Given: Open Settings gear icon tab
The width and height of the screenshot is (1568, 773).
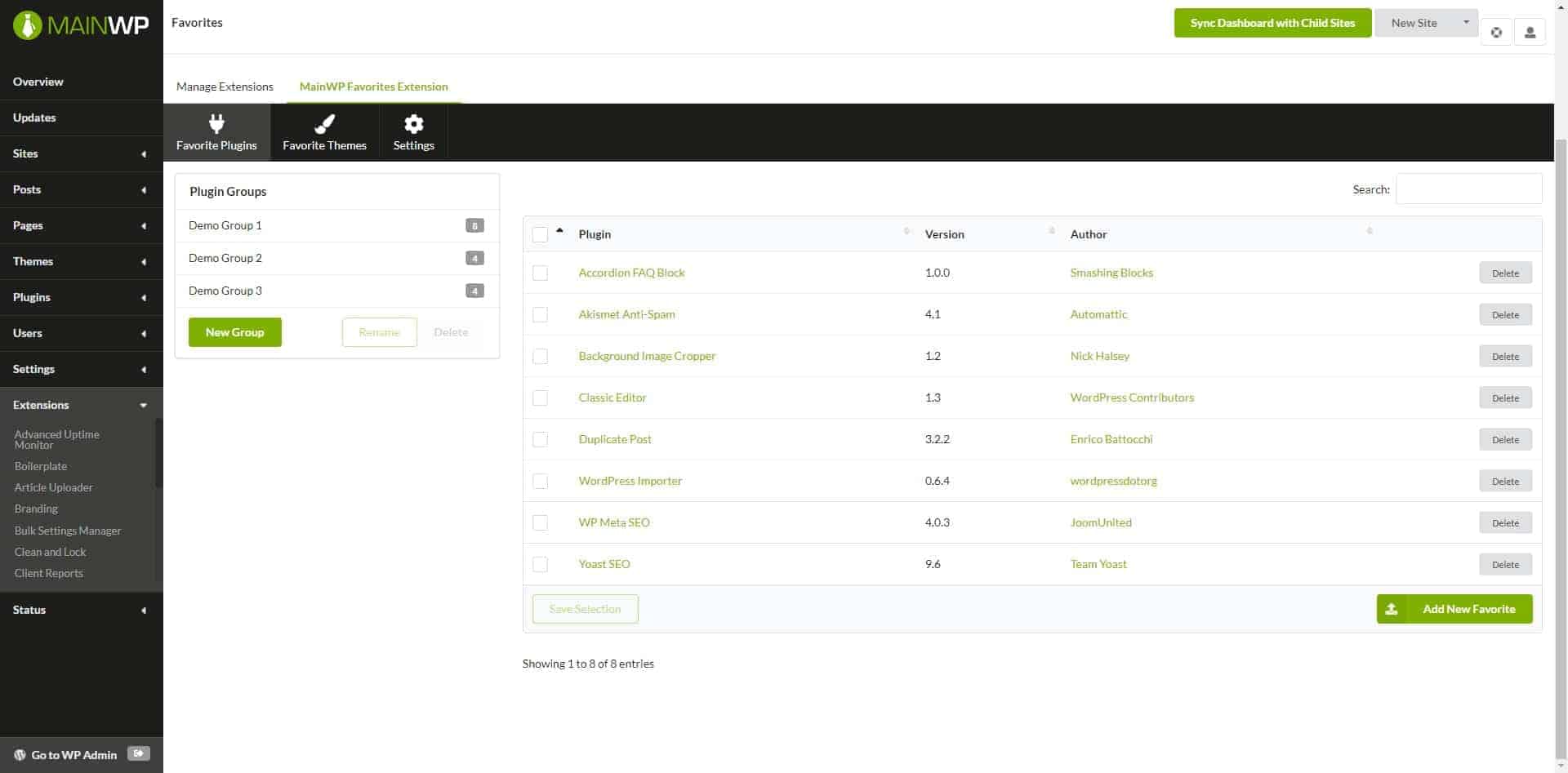Looking at the screenshot, I should pos(413,132).
